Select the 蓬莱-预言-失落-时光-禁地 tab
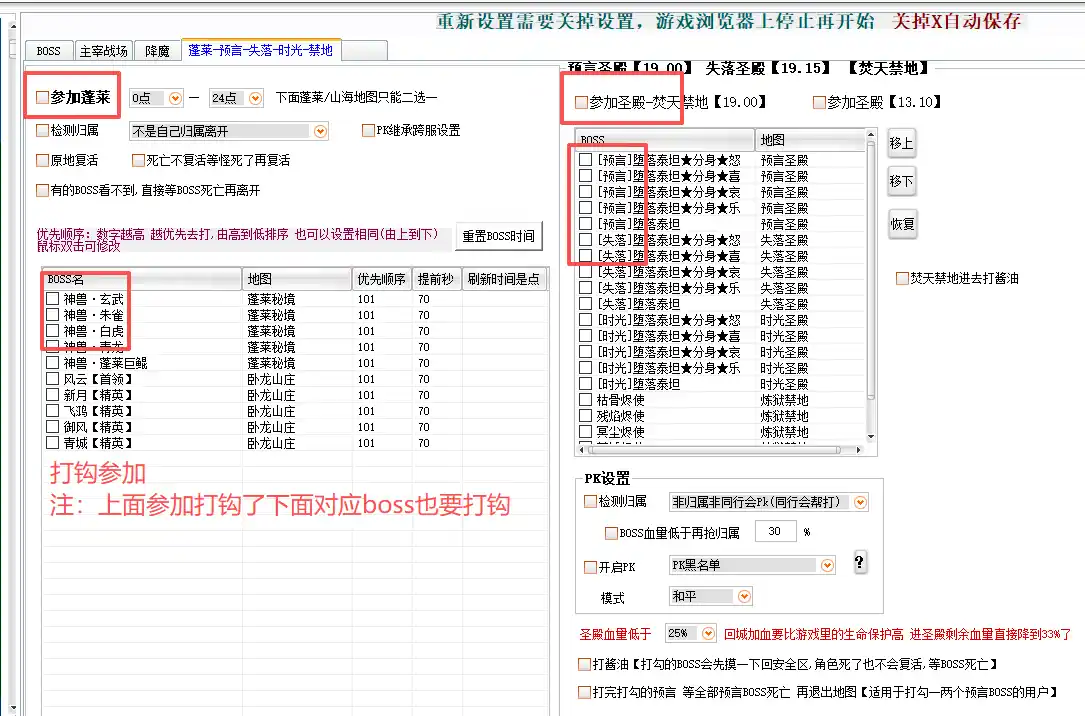This screenshot has width=1085, height=716. [x=260, y=50]
